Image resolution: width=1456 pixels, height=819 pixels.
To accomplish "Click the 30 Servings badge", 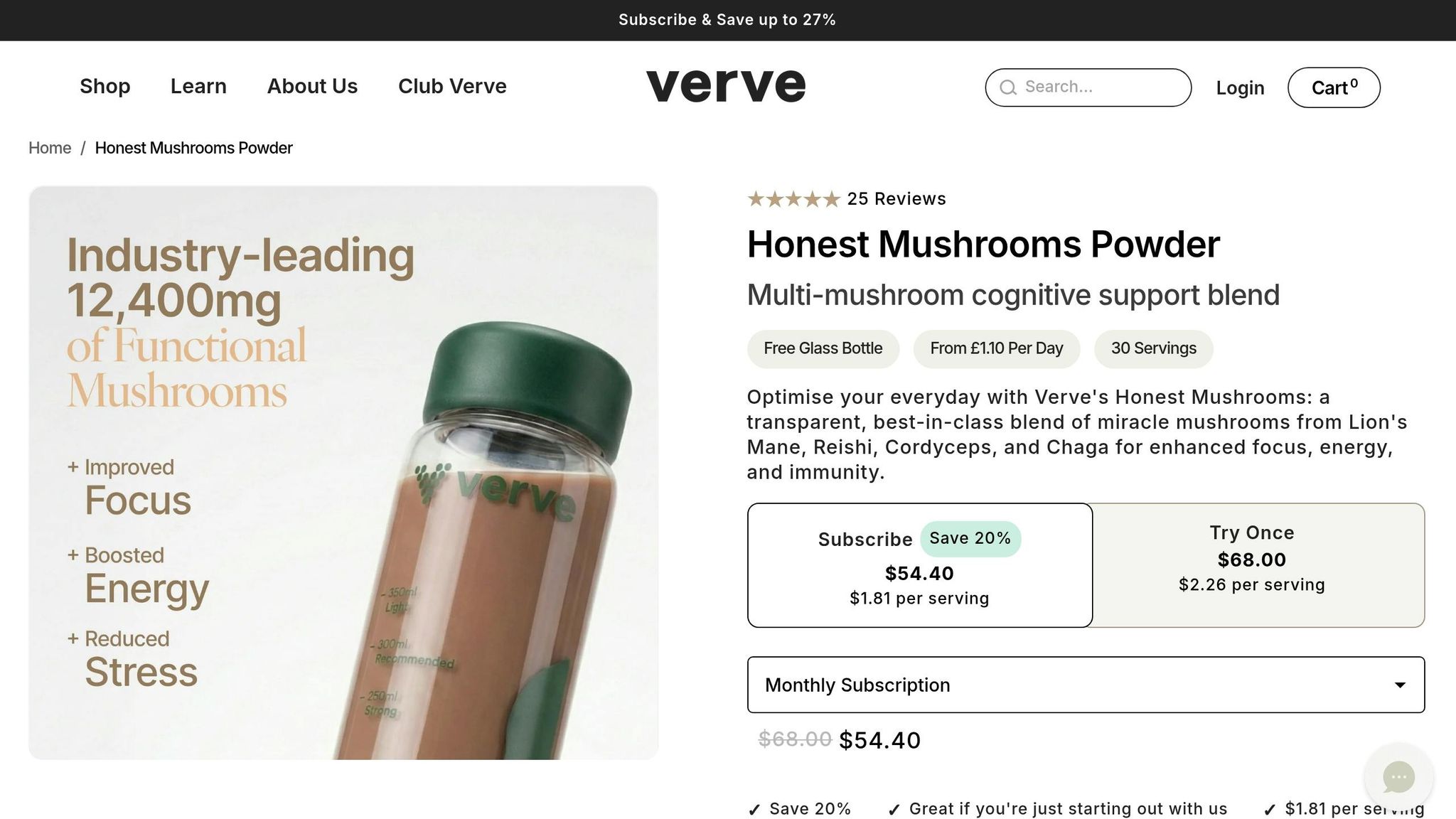I will [x=1153, y=348].
